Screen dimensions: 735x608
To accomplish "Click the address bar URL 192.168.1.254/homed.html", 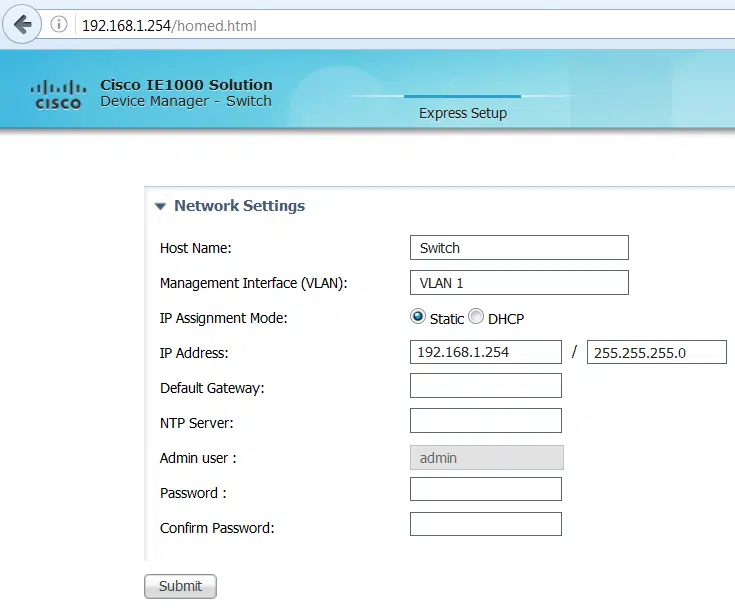I will 169,26.
